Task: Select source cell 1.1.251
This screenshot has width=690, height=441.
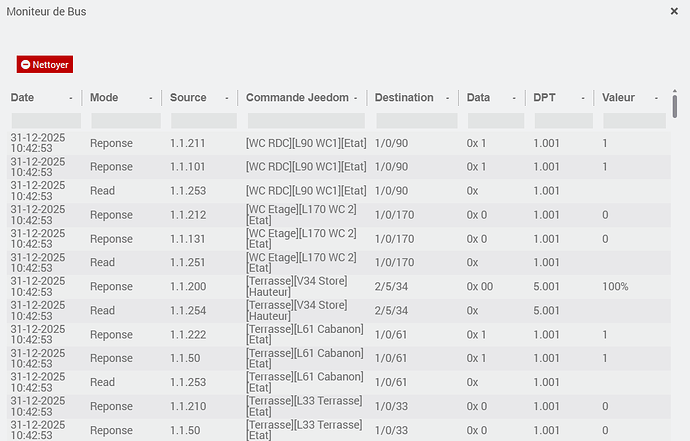Action: (x=187, y=262)
